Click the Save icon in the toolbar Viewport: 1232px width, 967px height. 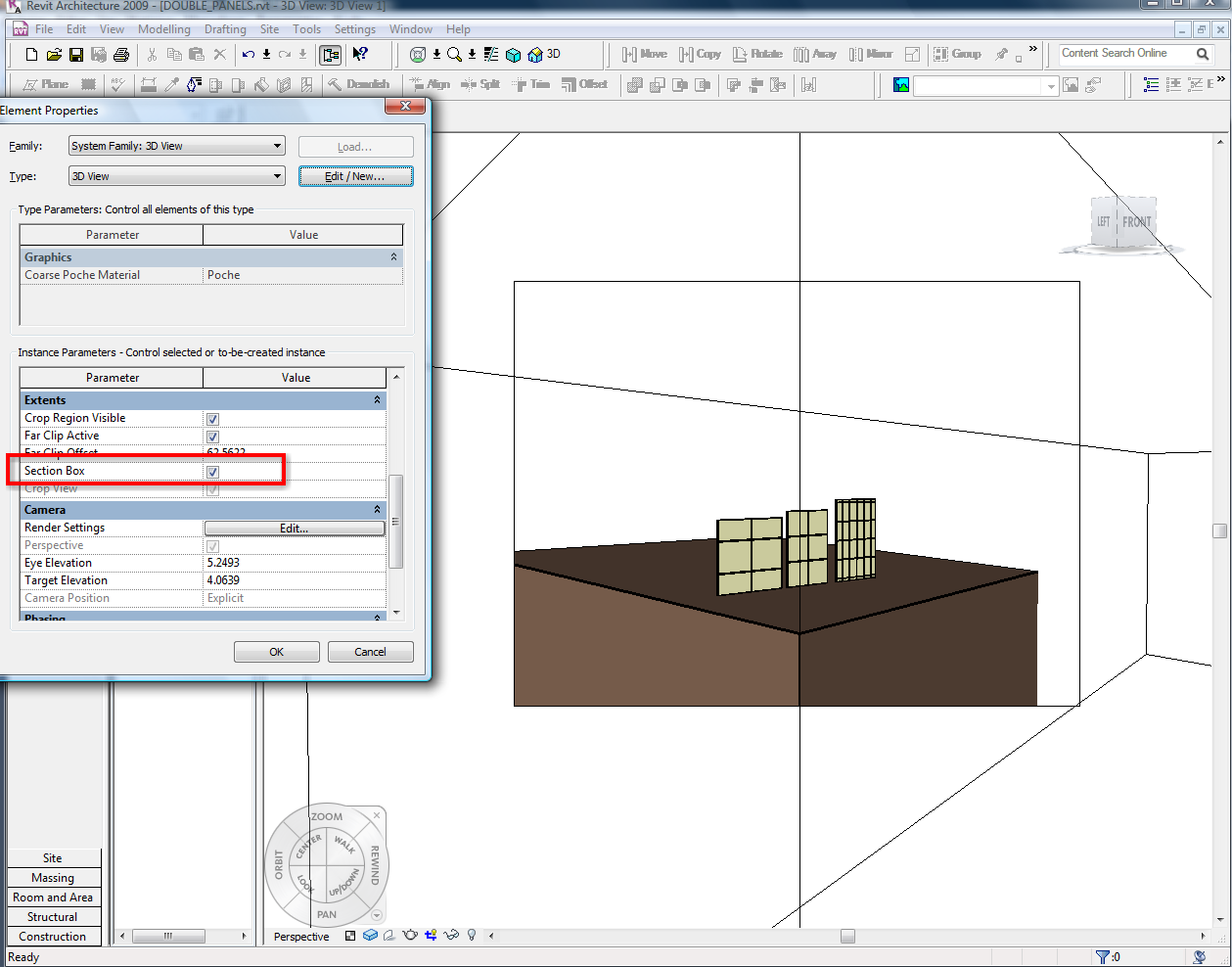point(75,55)
